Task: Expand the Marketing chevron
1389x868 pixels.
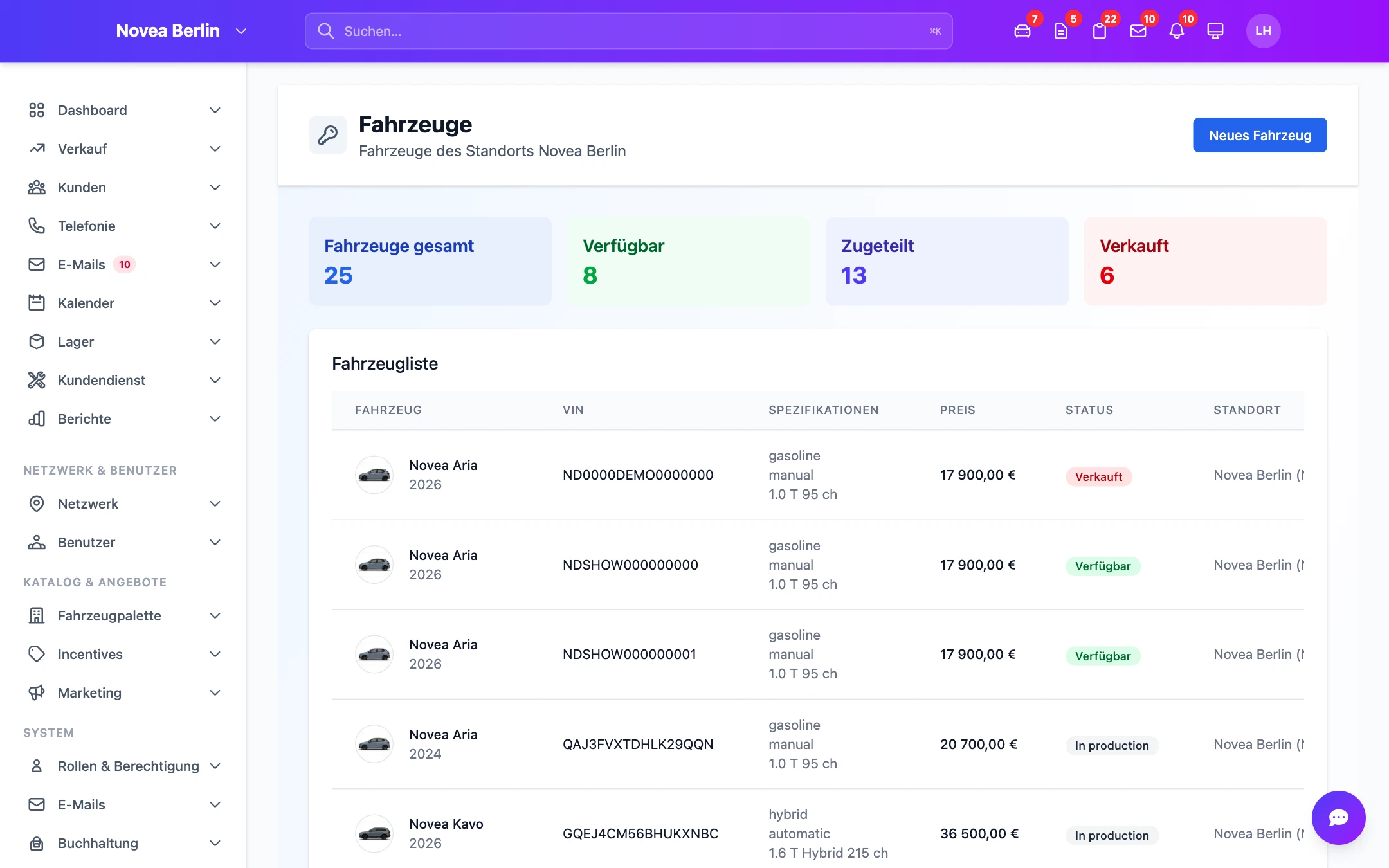Action: coord(215,692)
